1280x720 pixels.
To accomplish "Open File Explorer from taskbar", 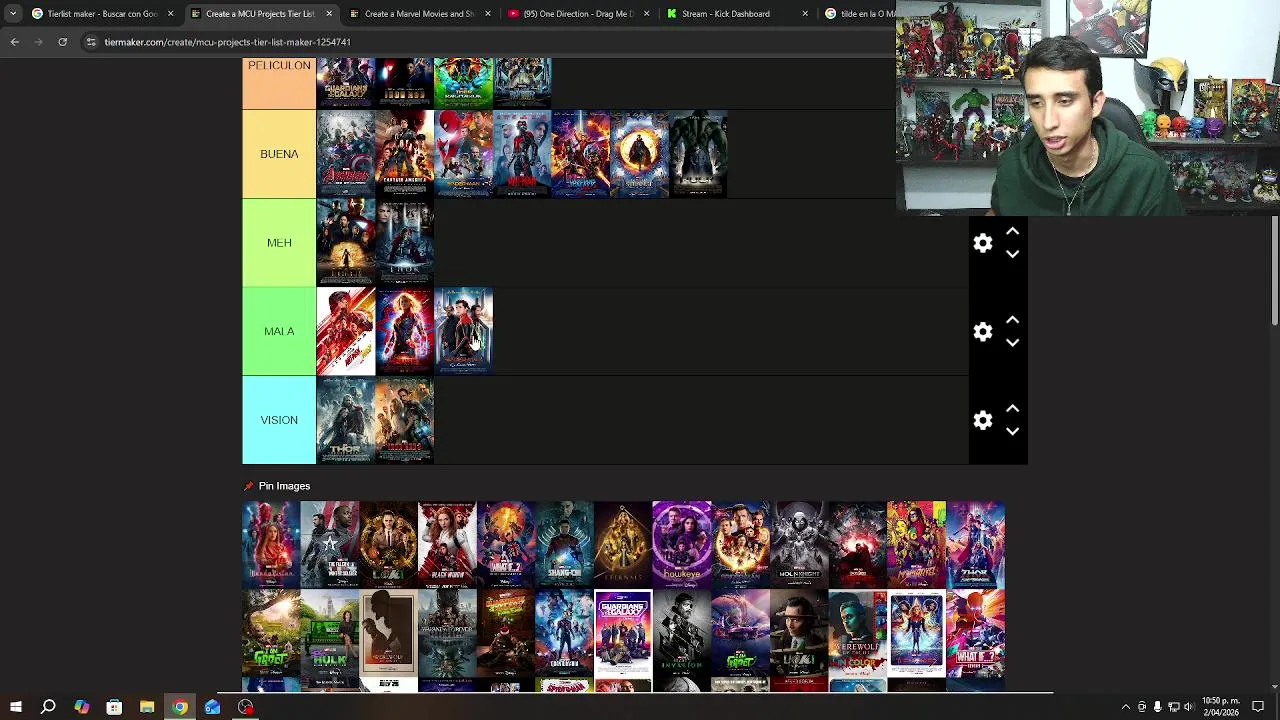I will (147, 707).
